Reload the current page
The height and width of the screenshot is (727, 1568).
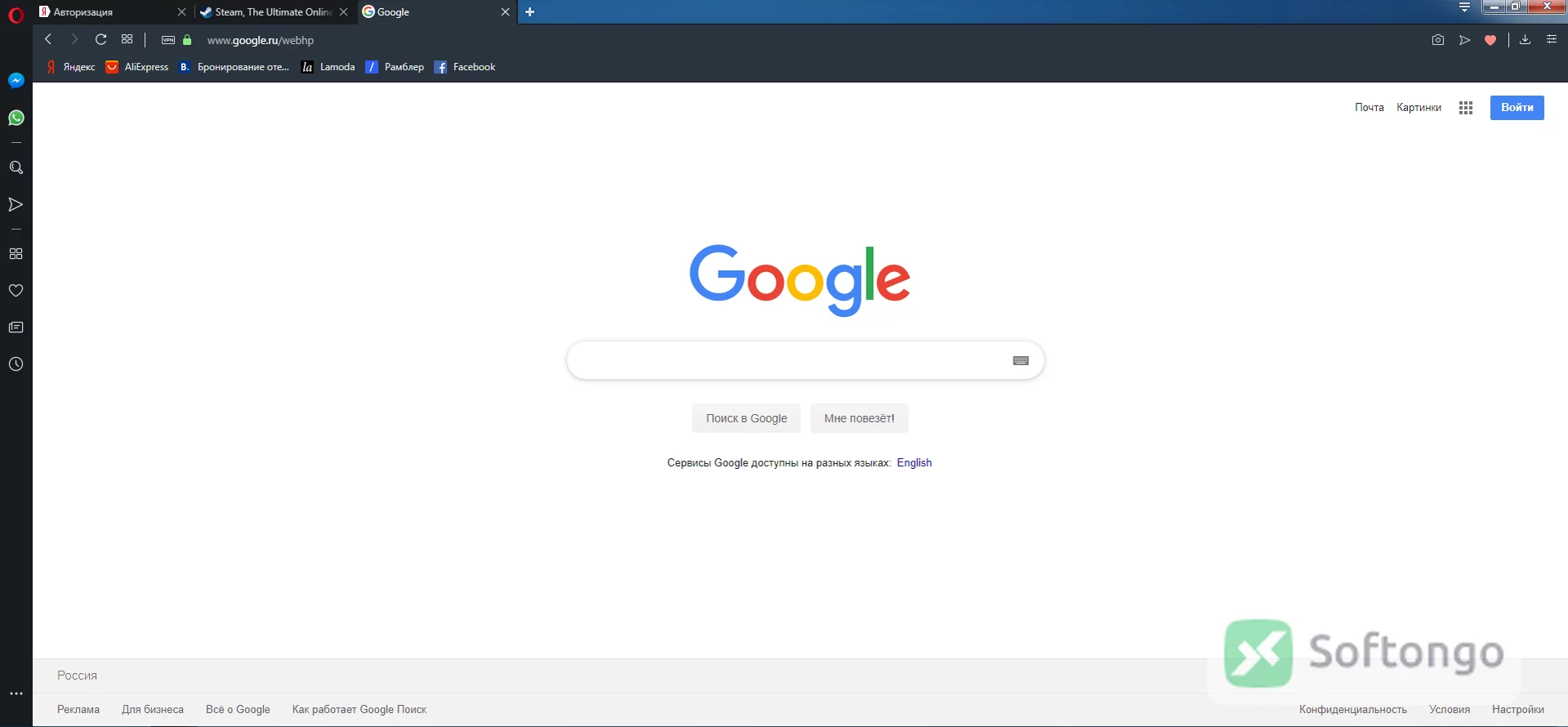coord(101,39)
